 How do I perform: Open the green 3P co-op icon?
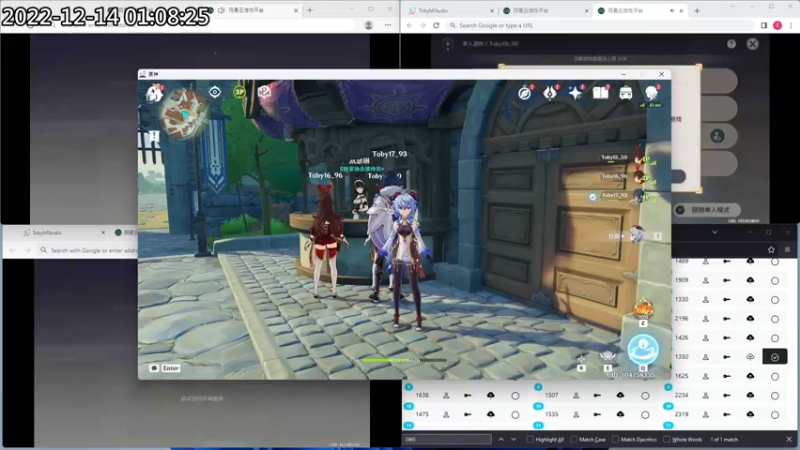pos(239,92)
